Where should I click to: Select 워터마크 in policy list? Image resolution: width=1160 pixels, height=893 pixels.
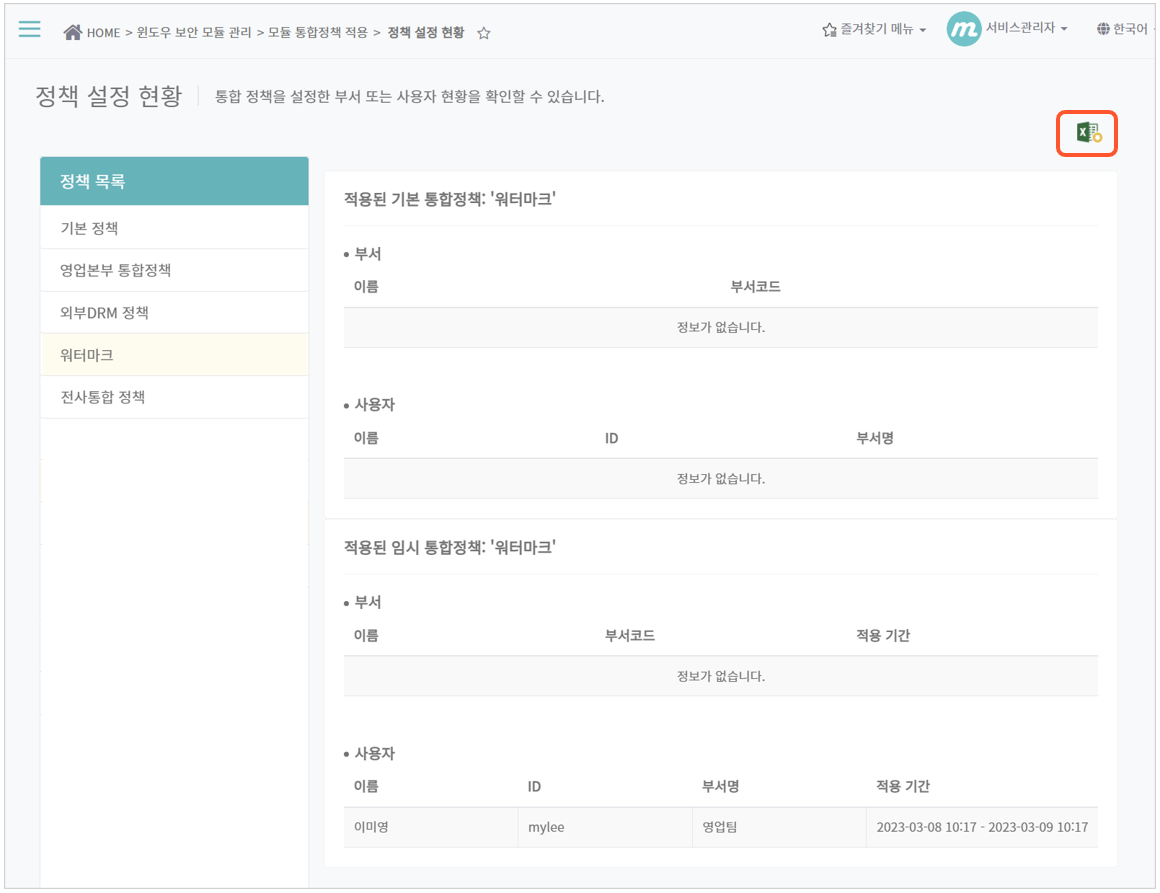[x=175, y=354]
